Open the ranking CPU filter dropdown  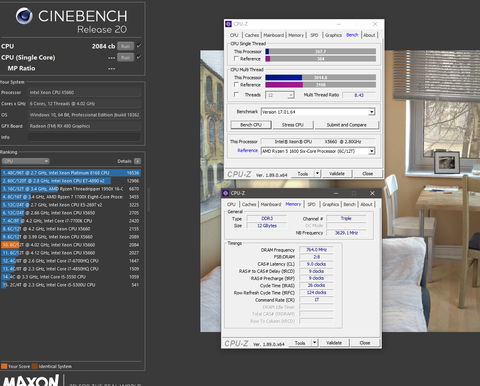[26, 161]
